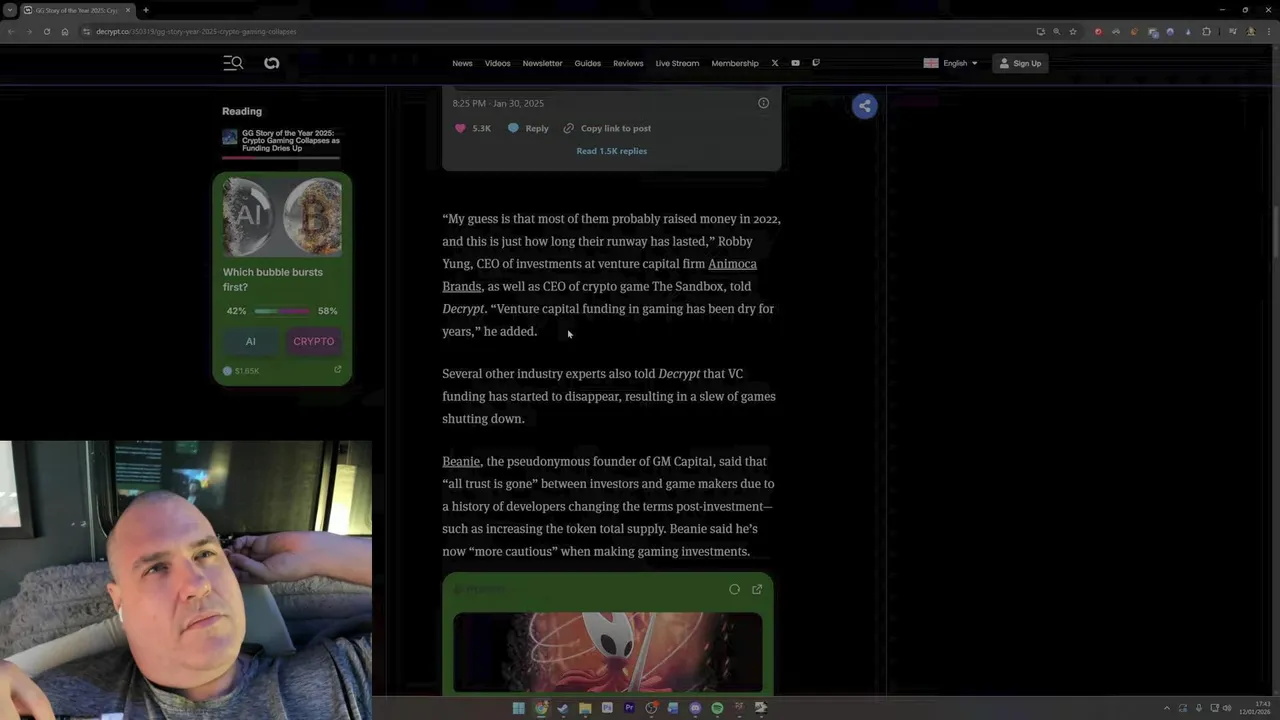Click the AI and Bitcoin bubbles image
The width and height of the screenshot is (1280, 720).
(x=282, y=217)
